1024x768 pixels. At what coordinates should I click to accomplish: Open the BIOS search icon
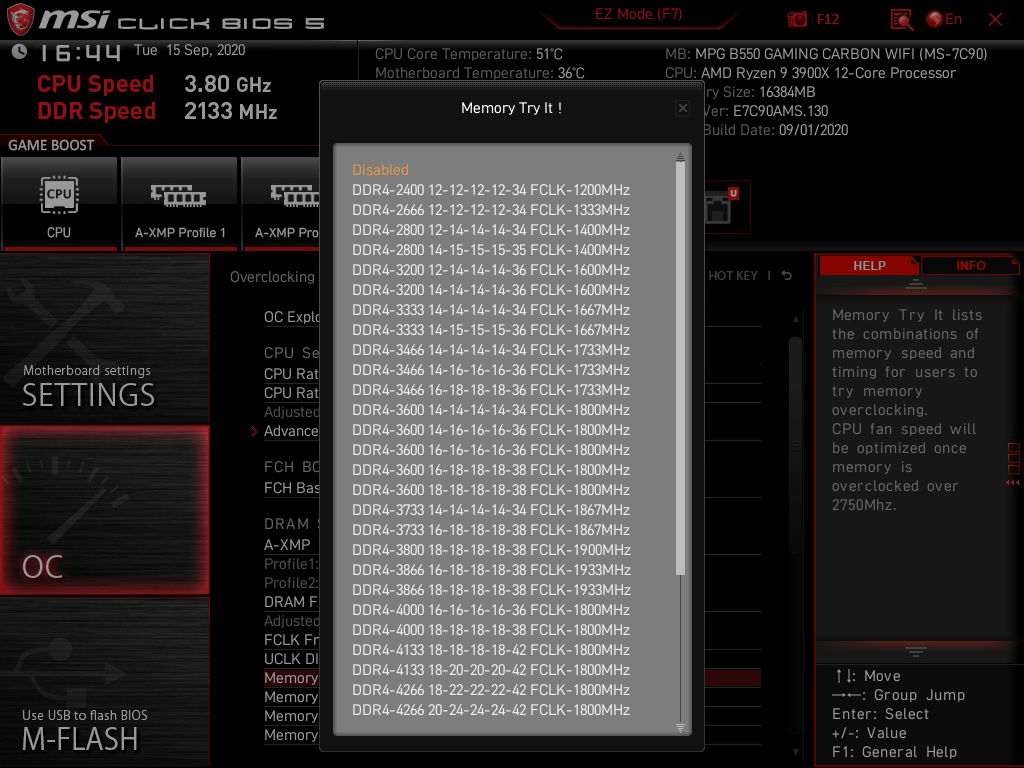[x=902, y=20]
